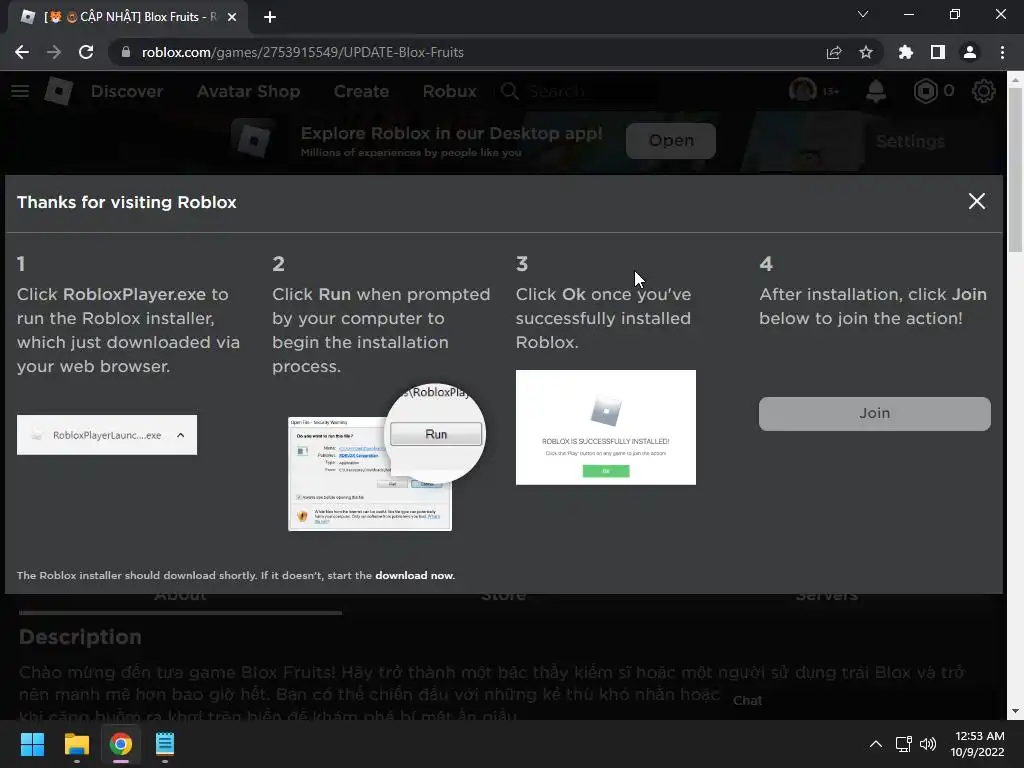The image size is (1024, 768).
Task: Show hidden system tray icons
Action: pyautogui.click(x=876, y=744)
